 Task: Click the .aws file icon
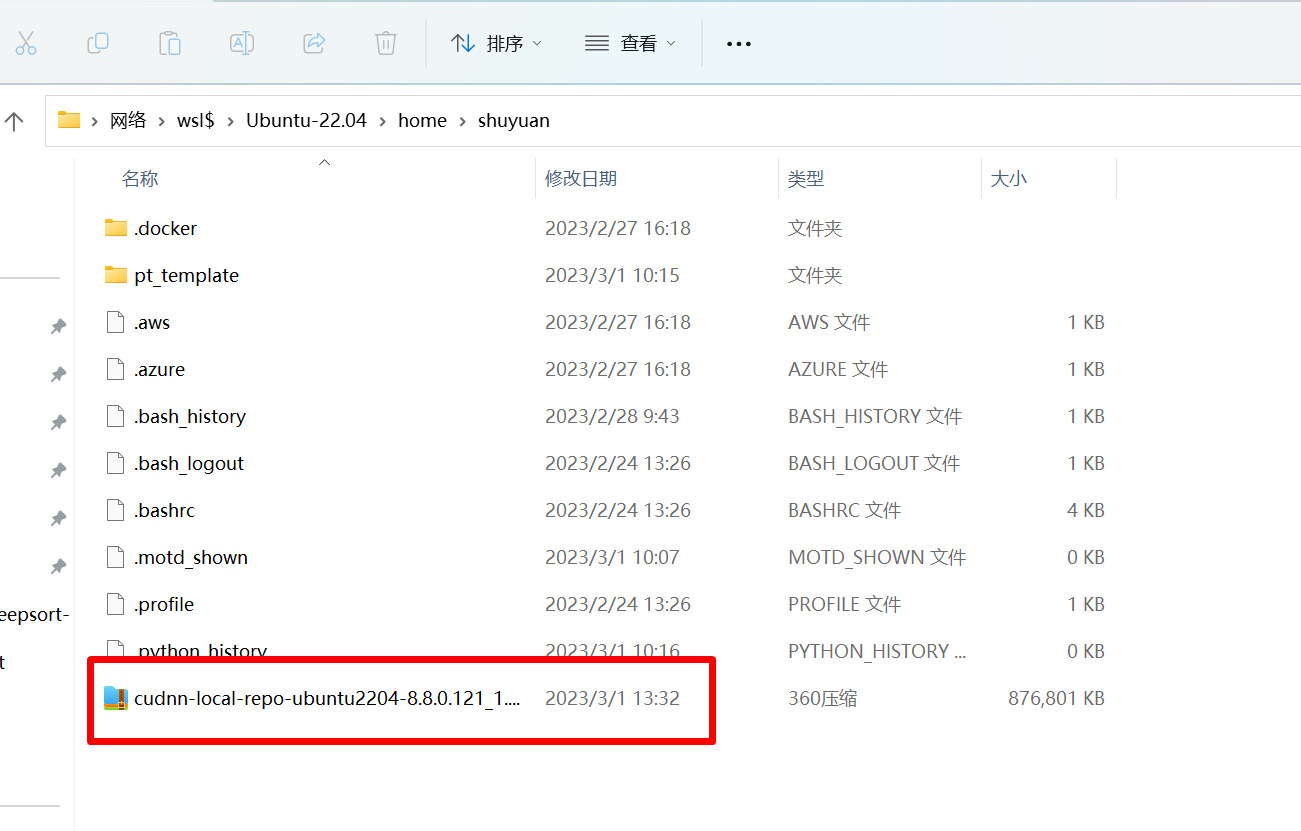pyautogui.click(x=116, y=322)
